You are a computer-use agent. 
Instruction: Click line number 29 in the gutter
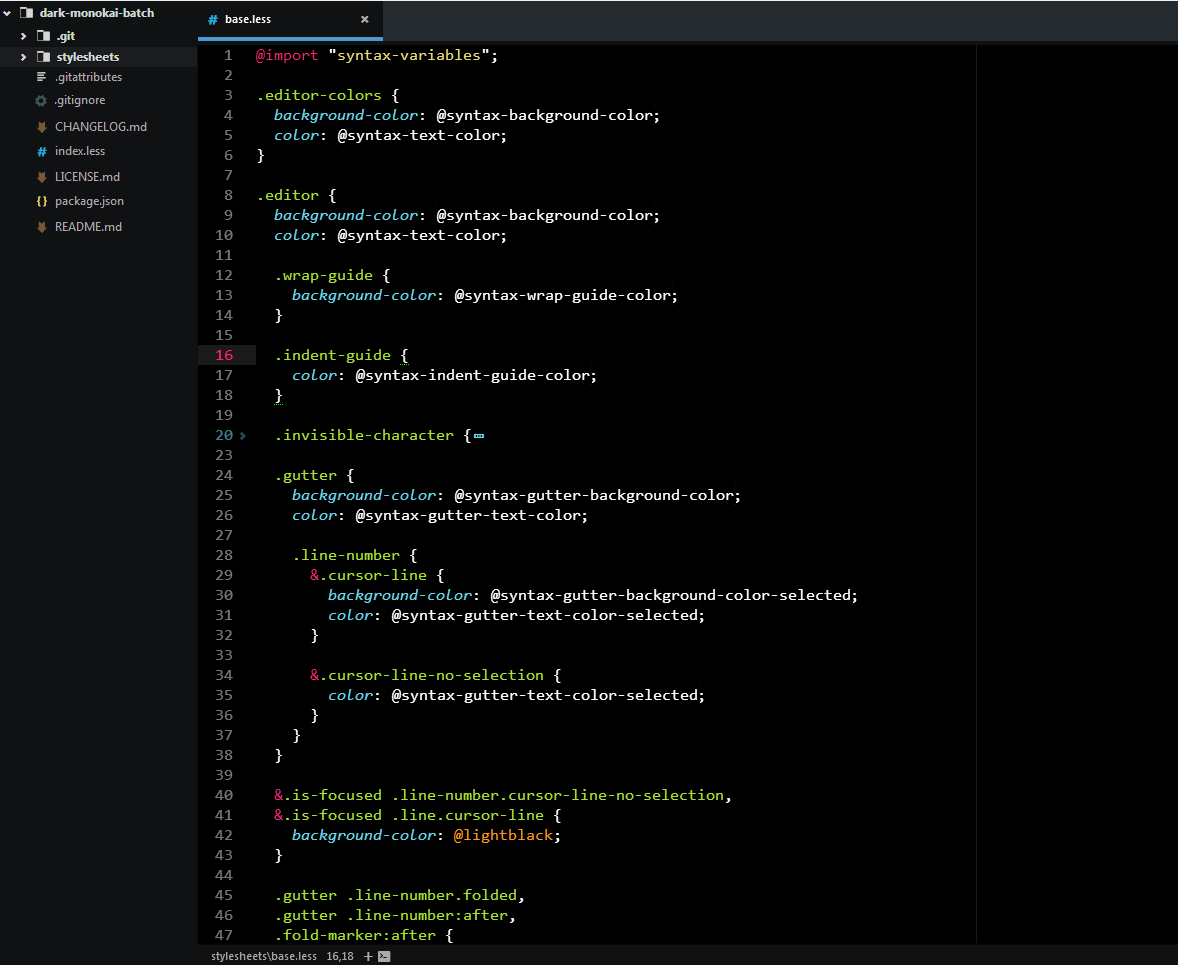224,575
